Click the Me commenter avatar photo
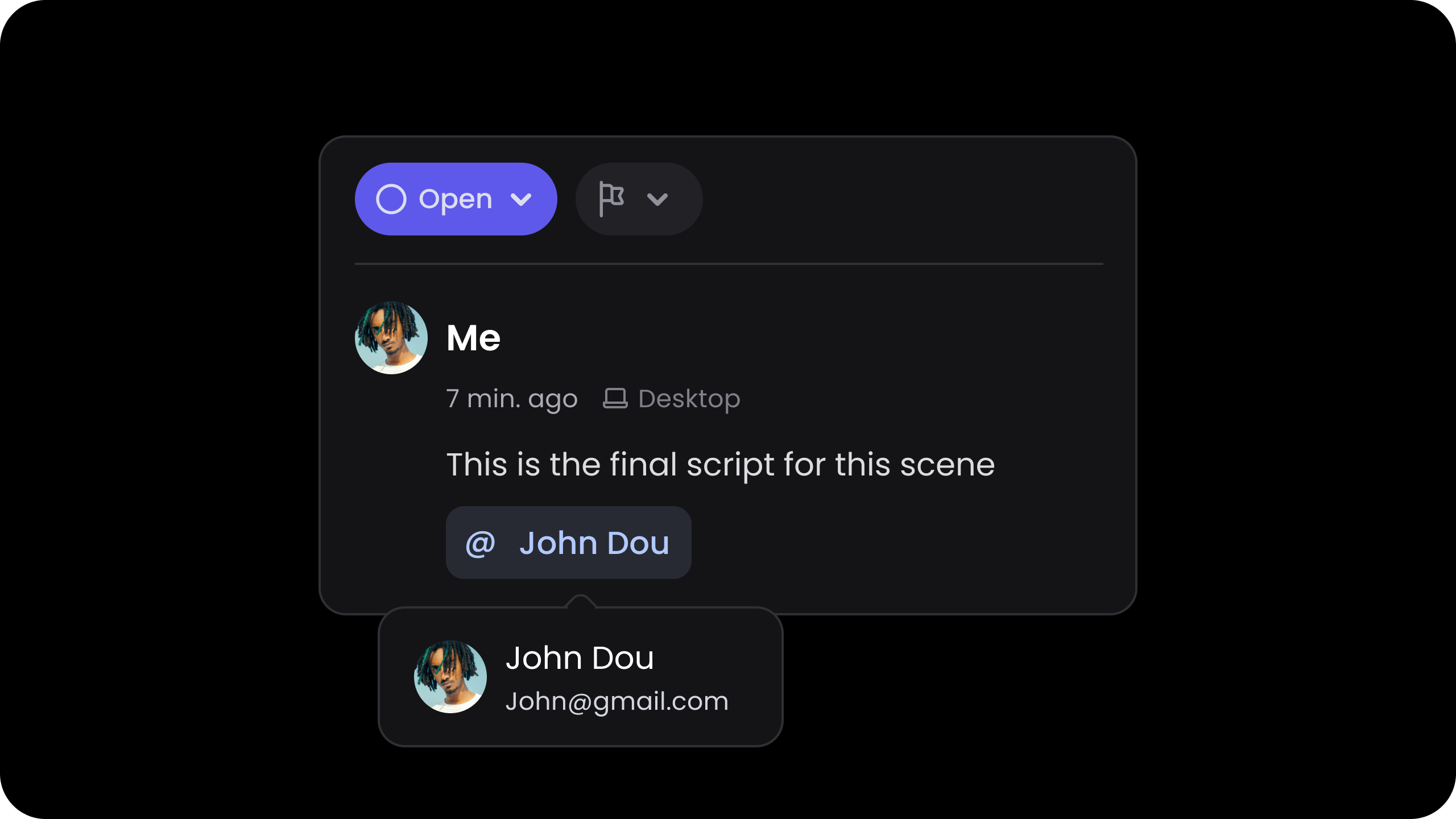This screenshot has height=819, width=1456. tap(391, 338)
